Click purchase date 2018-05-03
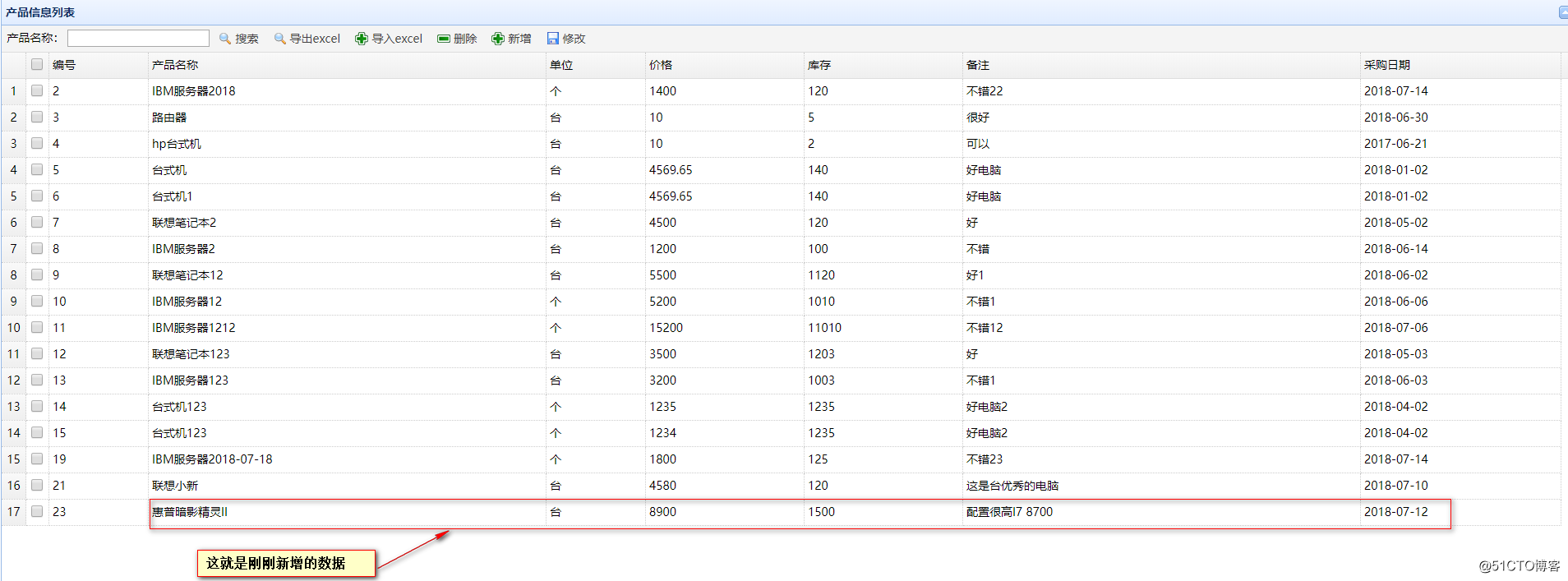 coord(1396,354)
